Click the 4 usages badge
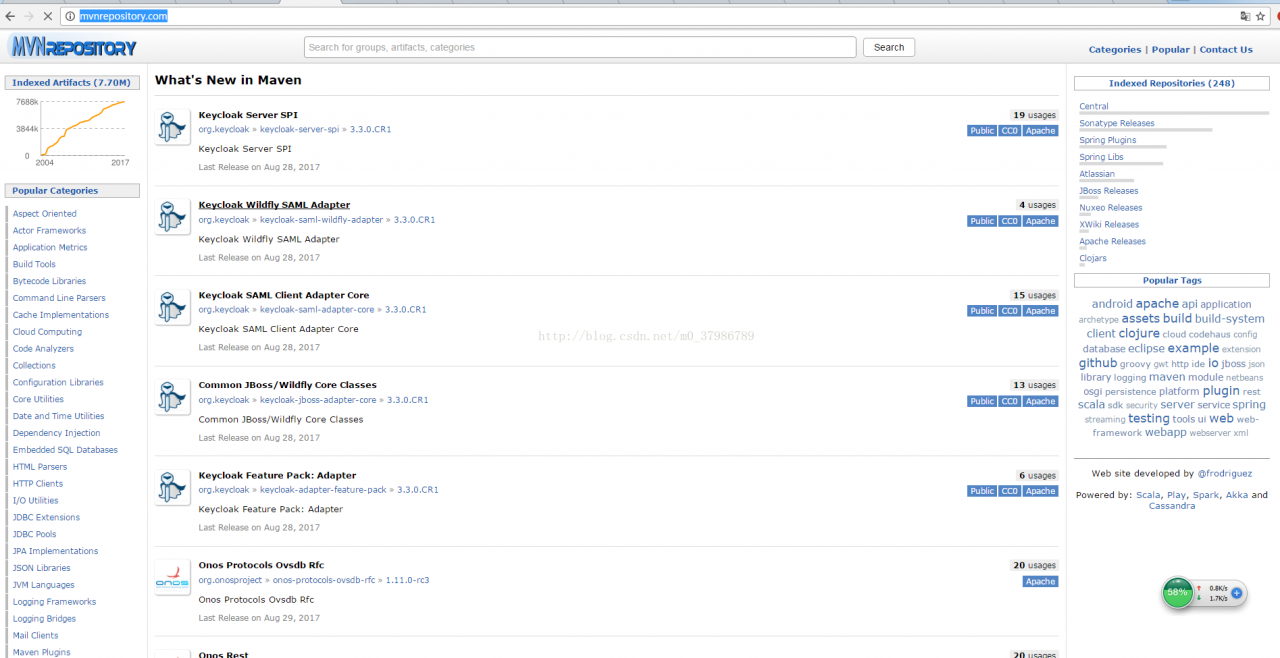Screen dimensions: 1280x658 click(1037, 205)
